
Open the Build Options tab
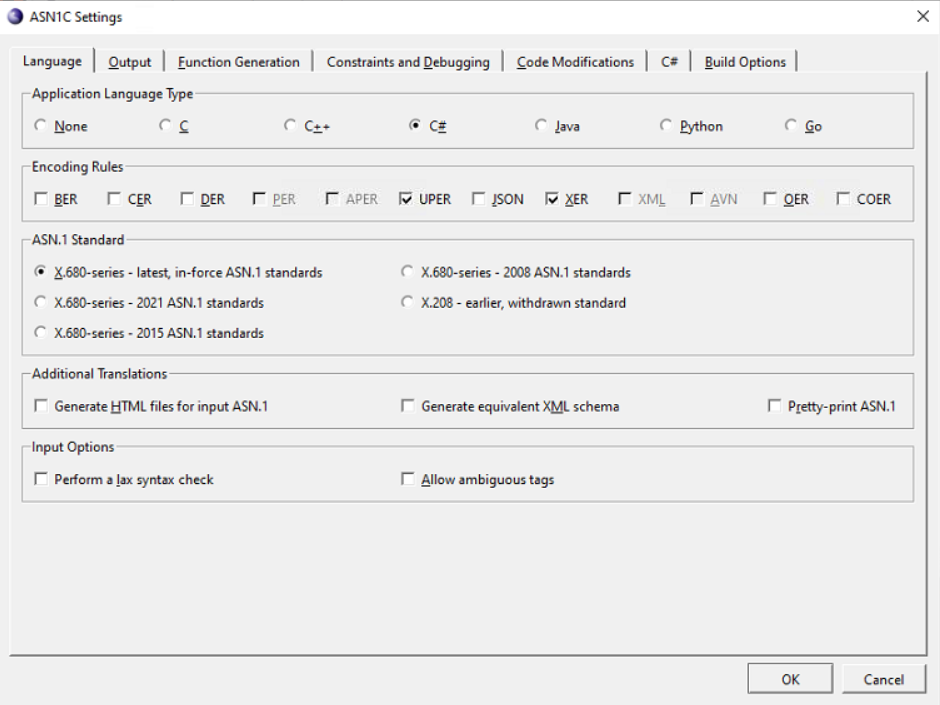745,62
